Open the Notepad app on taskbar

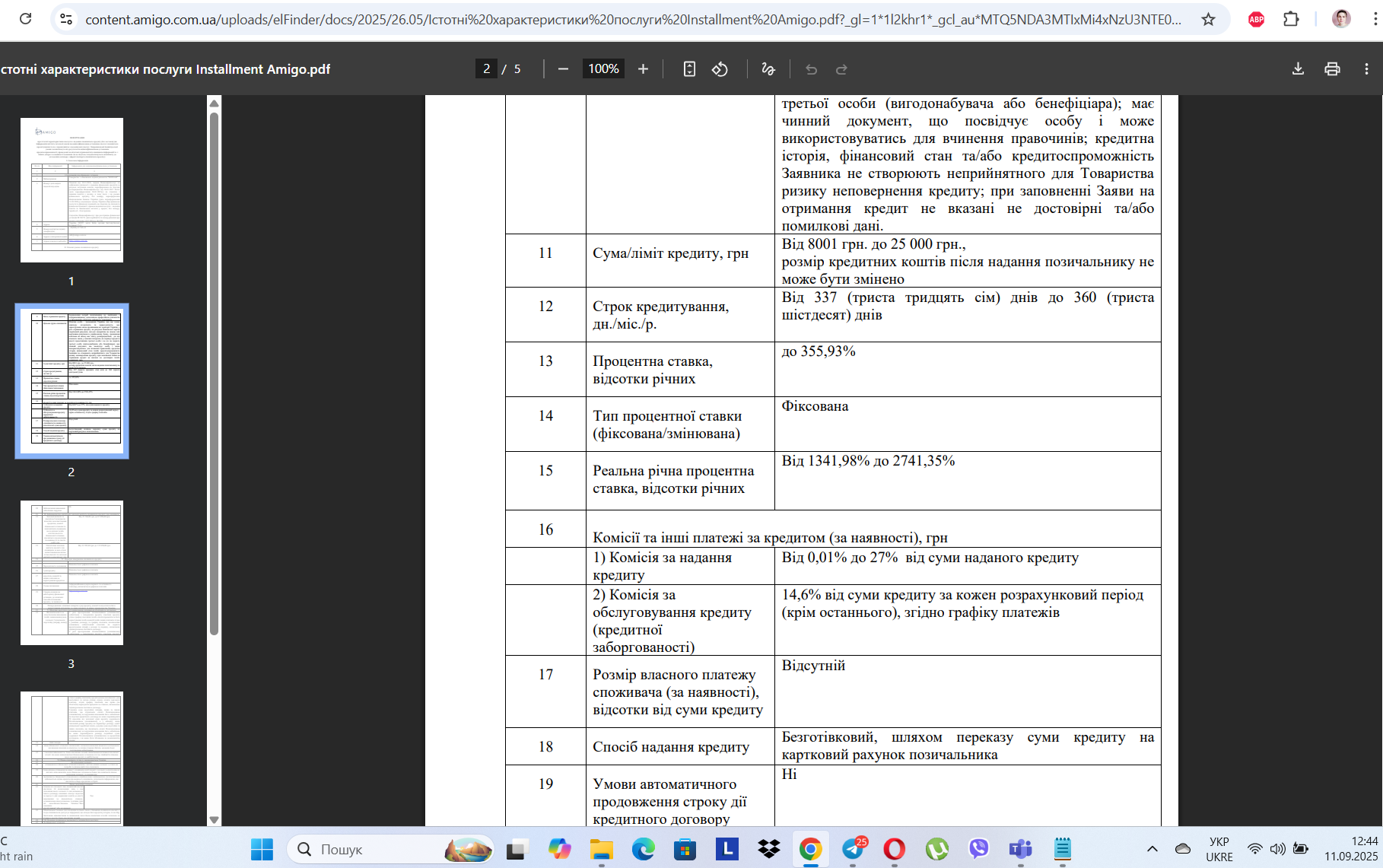point(1062,849)
